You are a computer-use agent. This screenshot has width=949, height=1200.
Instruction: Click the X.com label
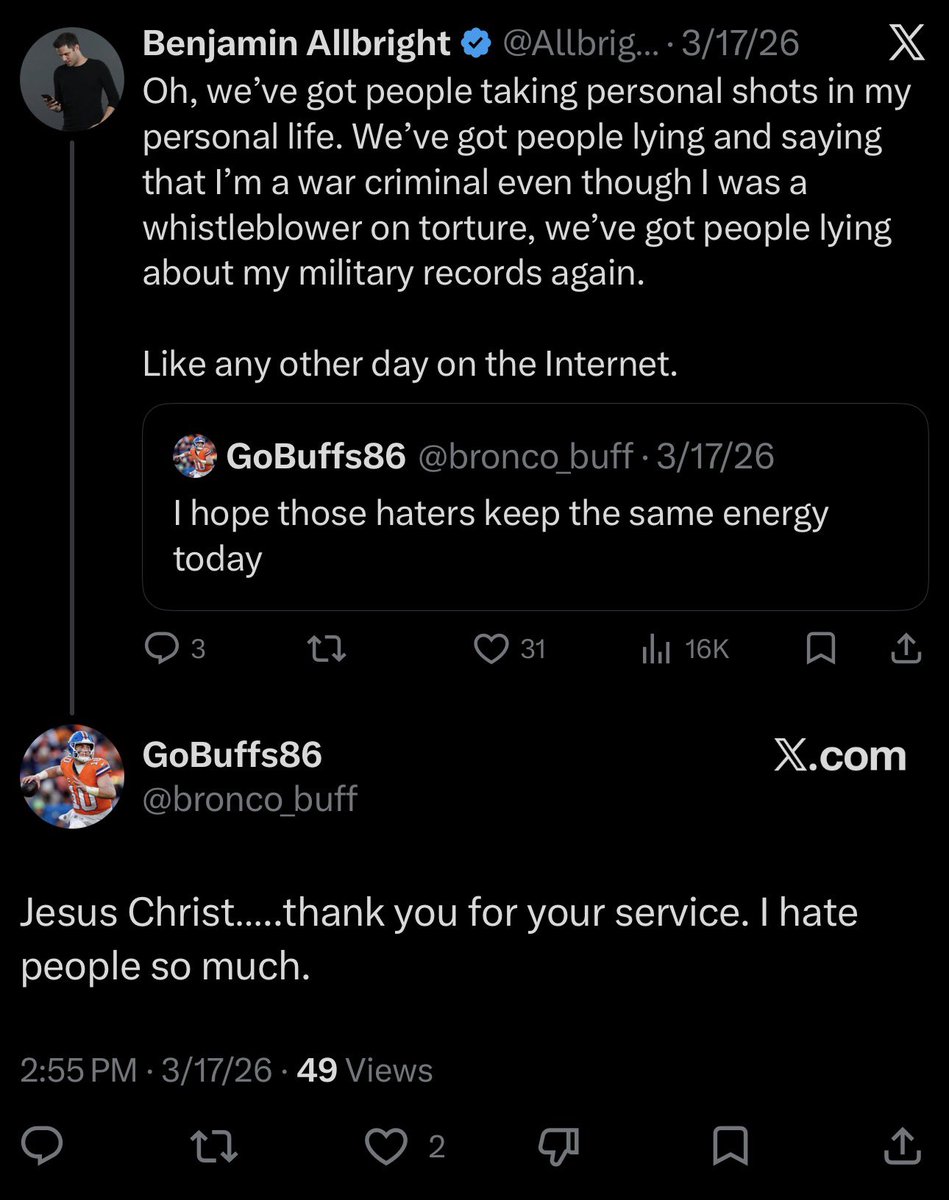pyautogui.click(x=840, y=757)
